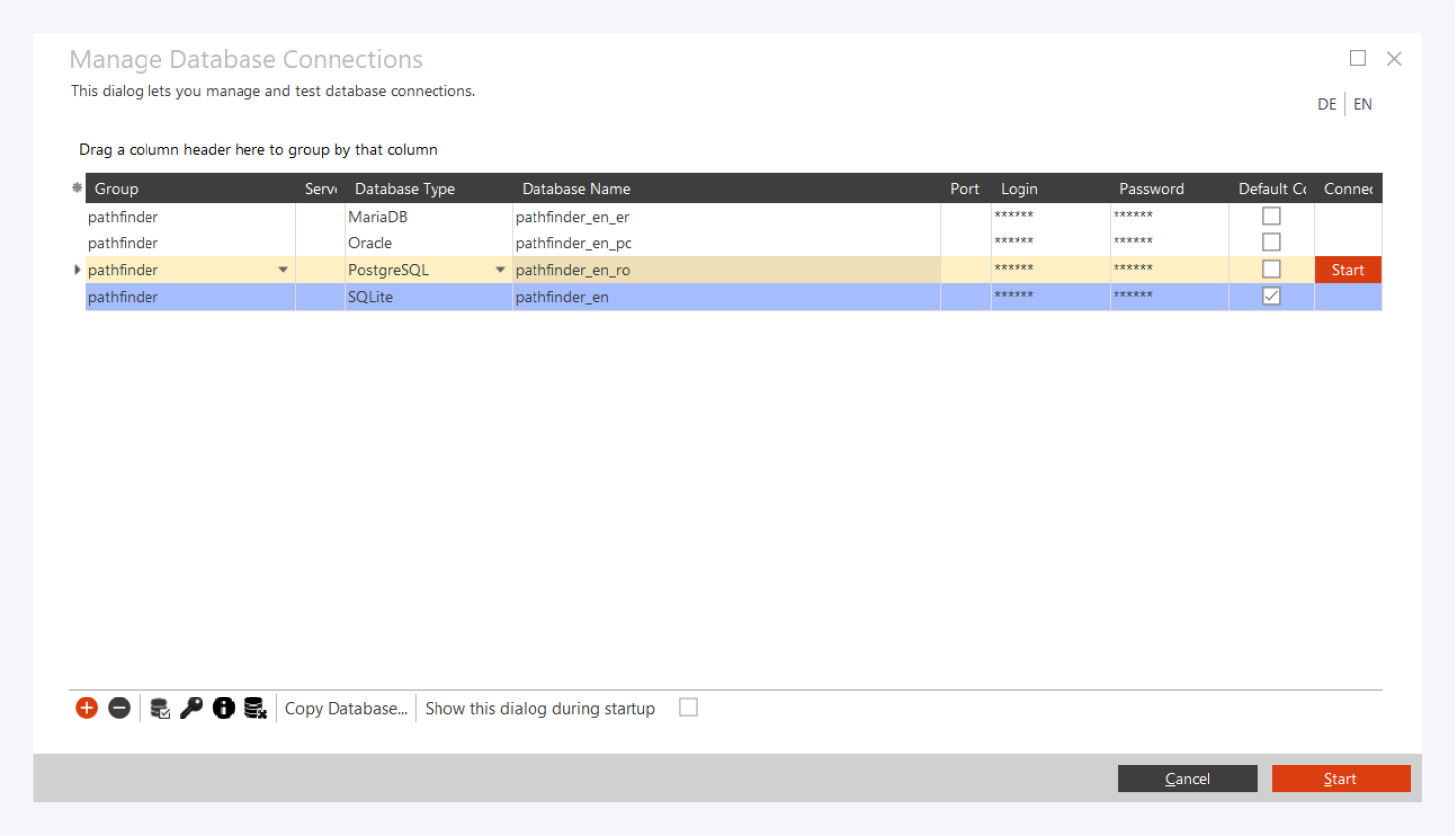Open the Group dropdown in the PostgreSQL row
Screen dimensions: 1456x836
tap(283, 270)
